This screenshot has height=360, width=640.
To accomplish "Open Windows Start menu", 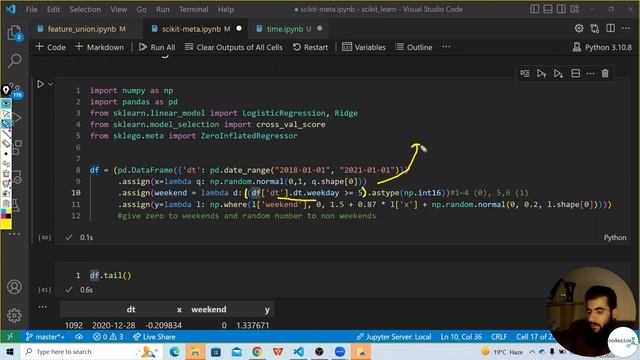I will (x=10, y=351).
